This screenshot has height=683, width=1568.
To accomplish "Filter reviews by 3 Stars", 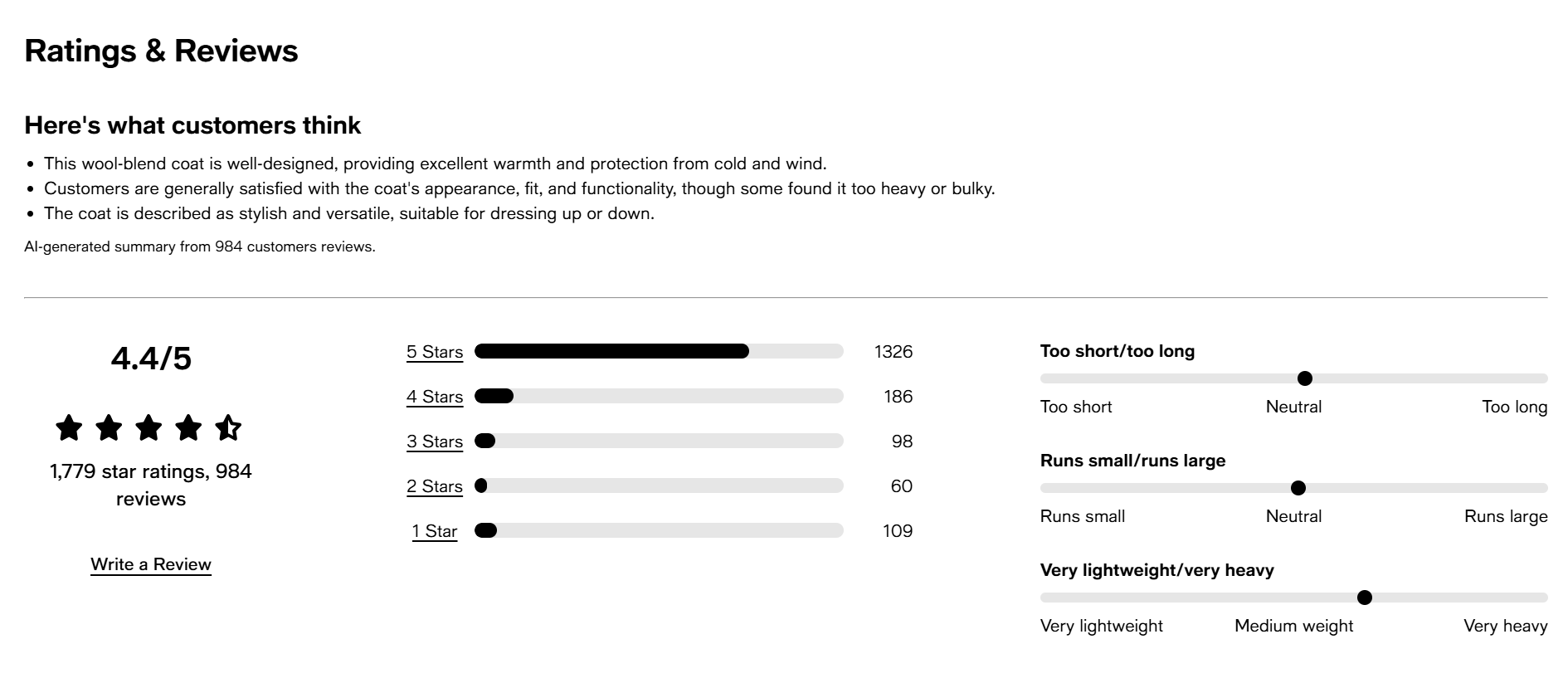I will coord(435,441).
